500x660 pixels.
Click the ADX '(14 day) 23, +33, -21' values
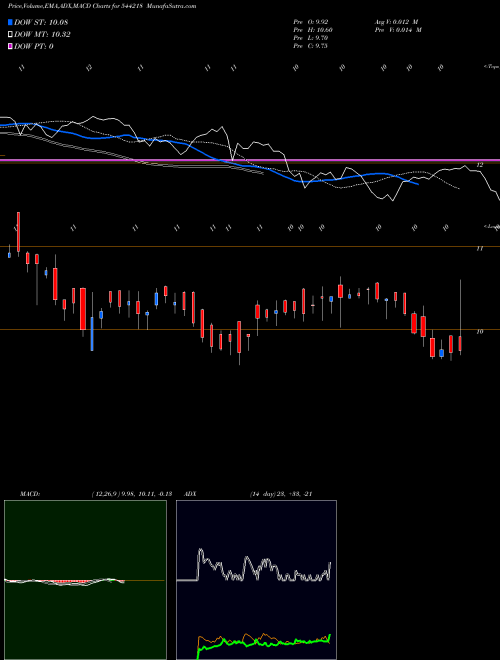(x=281, y=494)
